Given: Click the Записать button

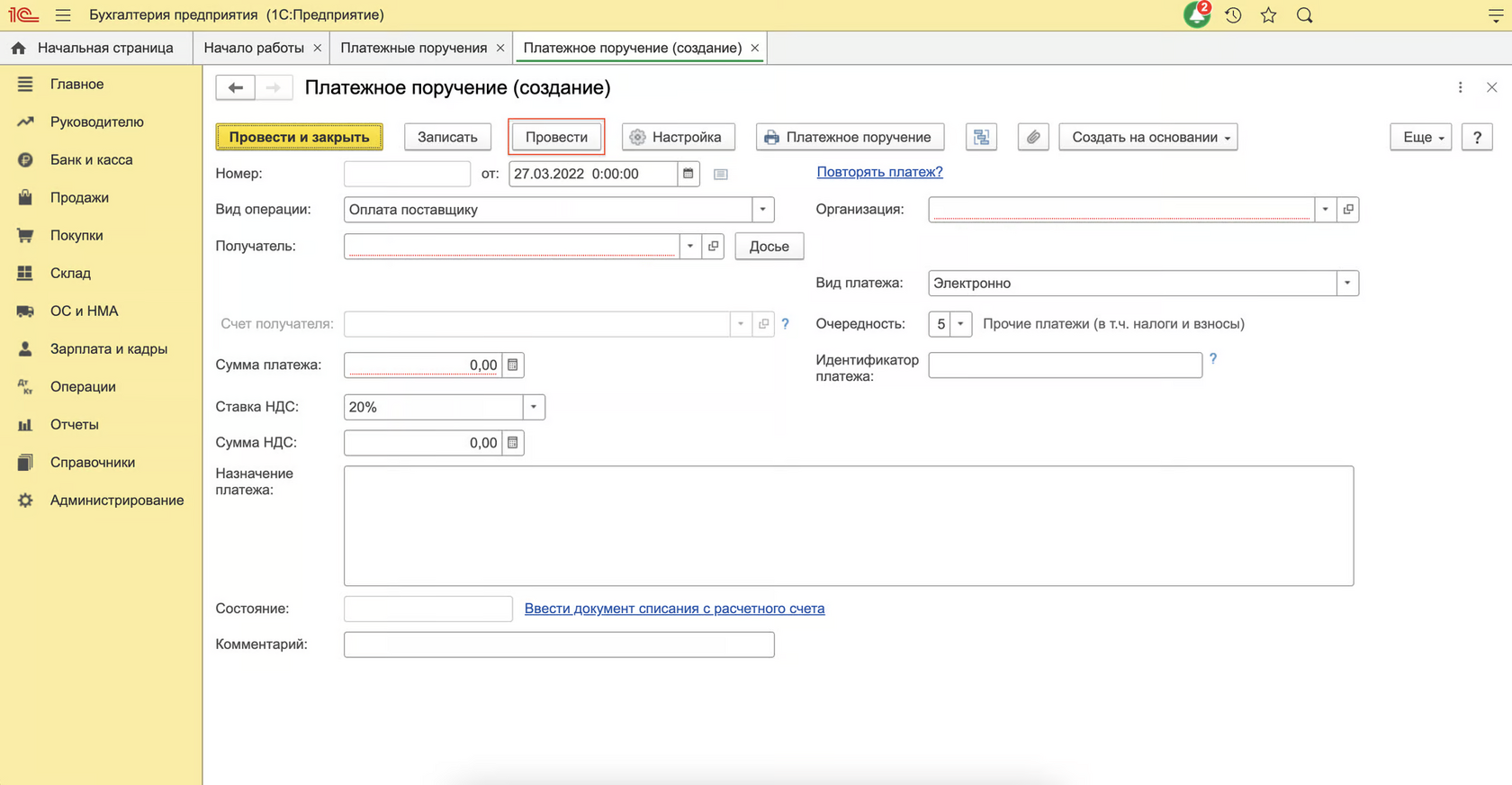Looking at the screenshot, I should pyautogui.click(x=447, y=137).
